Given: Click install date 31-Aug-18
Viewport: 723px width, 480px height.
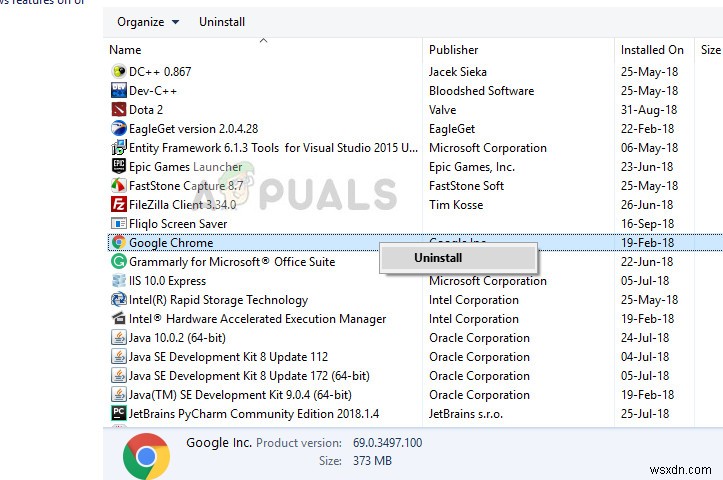Looking at the screenshot, I should (x=649, y=110).
